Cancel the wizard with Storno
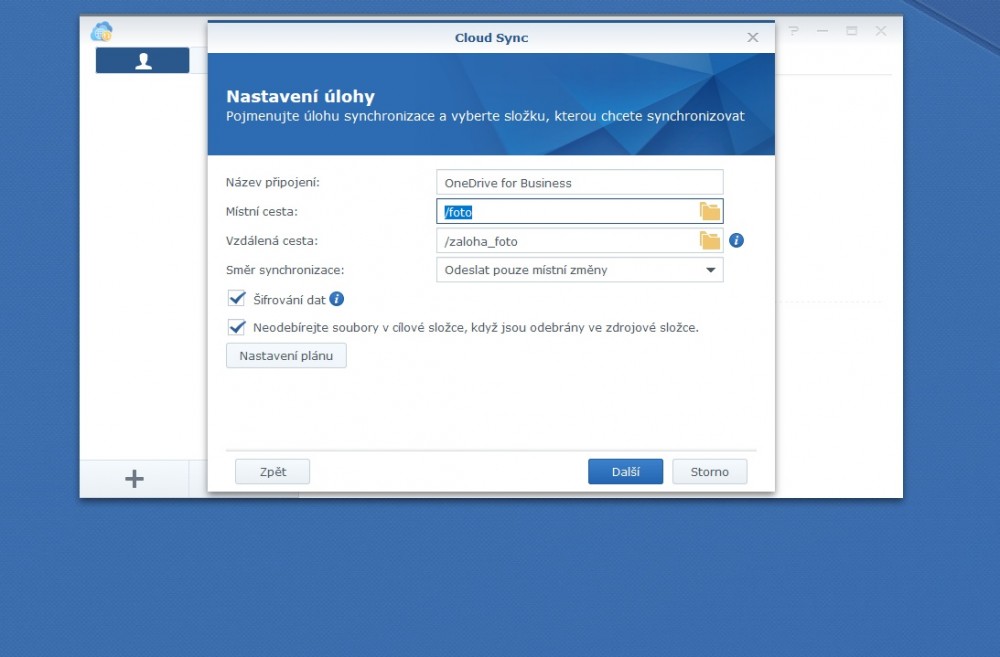The height and width of the screenshot is (657, 1000). (710, 472)
